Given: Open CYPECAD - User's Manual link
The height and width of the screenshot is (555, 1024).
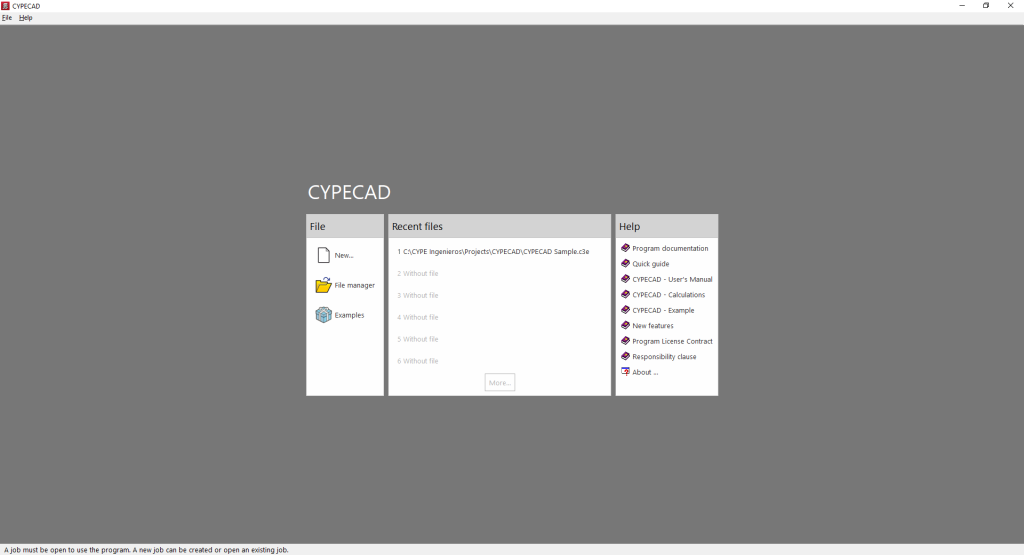Looking at the screenshot, I should click(x=672, y=279).
